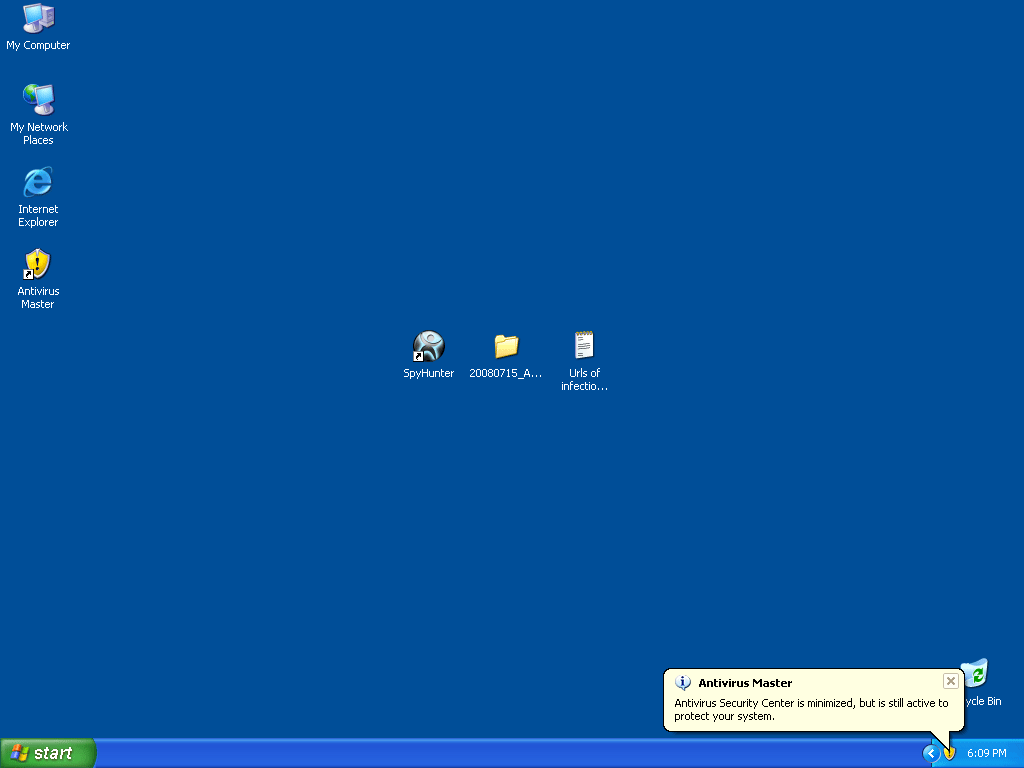The image size is (1024, 768).
Task: Click the Internet Explorer label text
Action: coord(38,216)
